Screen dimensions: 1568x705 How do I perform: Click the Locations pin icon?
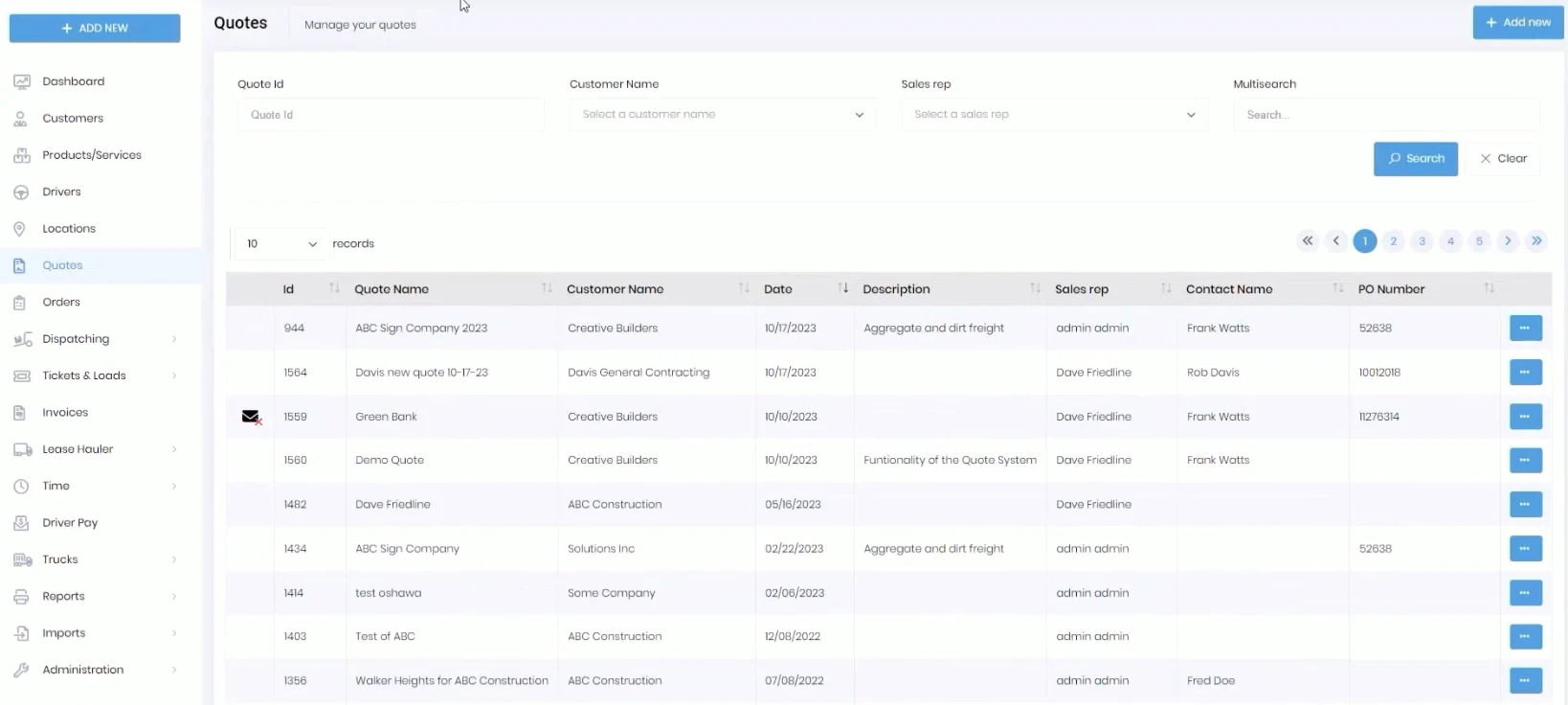(x=19, y=229)
